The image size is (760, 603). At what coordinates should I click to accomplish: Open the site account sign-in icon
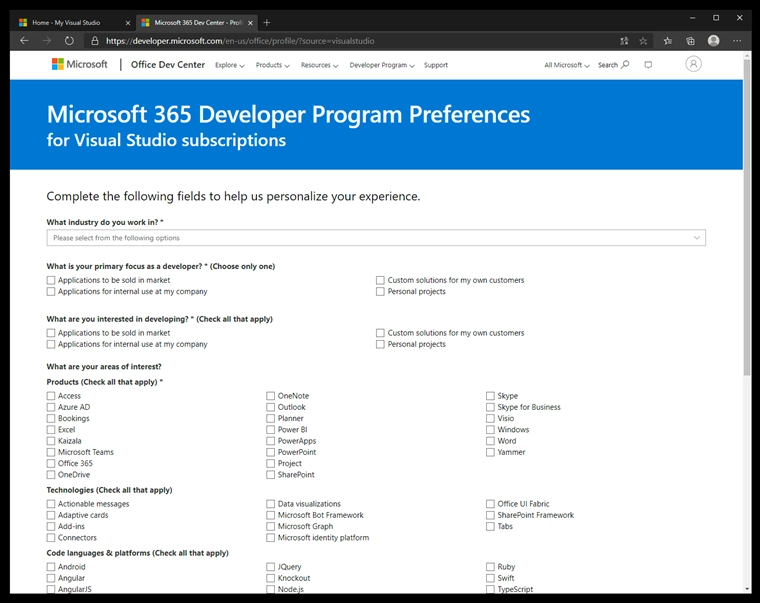coord(693,64)
